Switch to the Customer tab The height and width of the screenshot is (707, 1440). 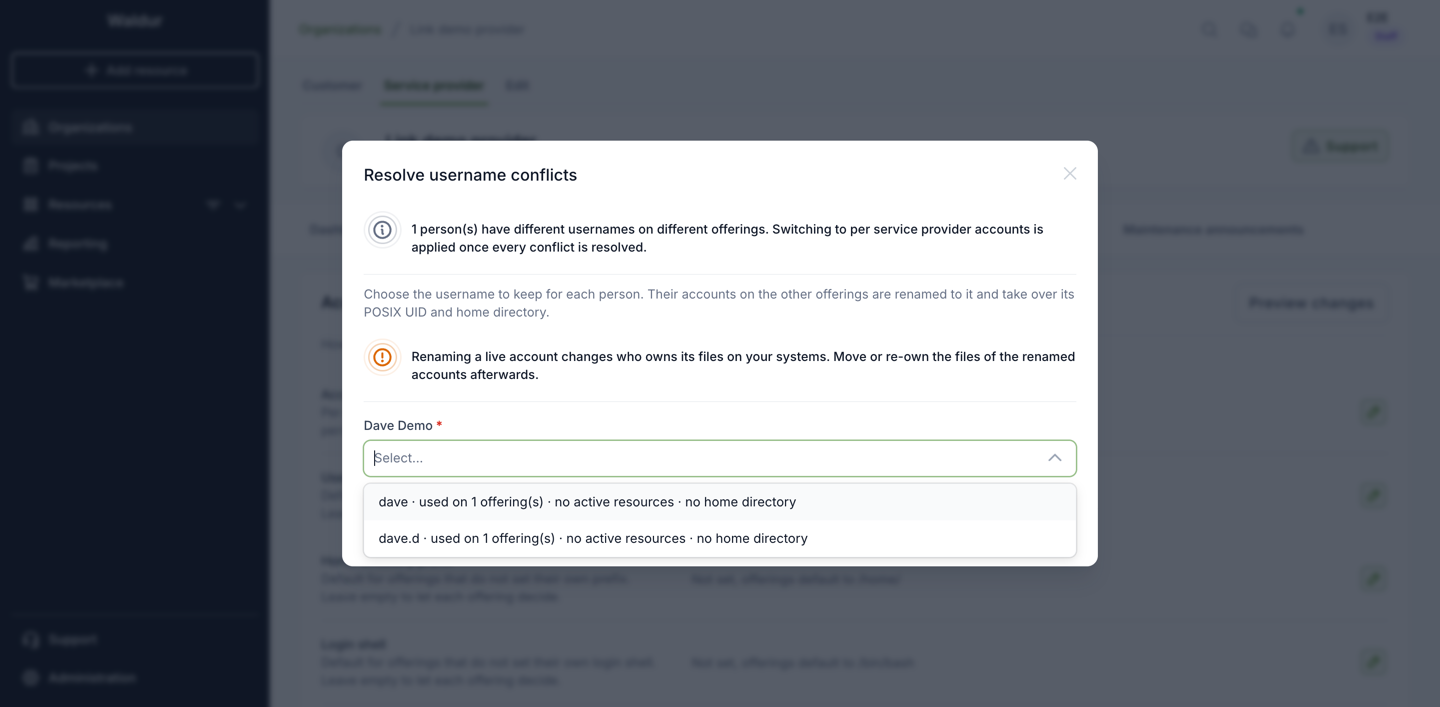tap(332, 86)
